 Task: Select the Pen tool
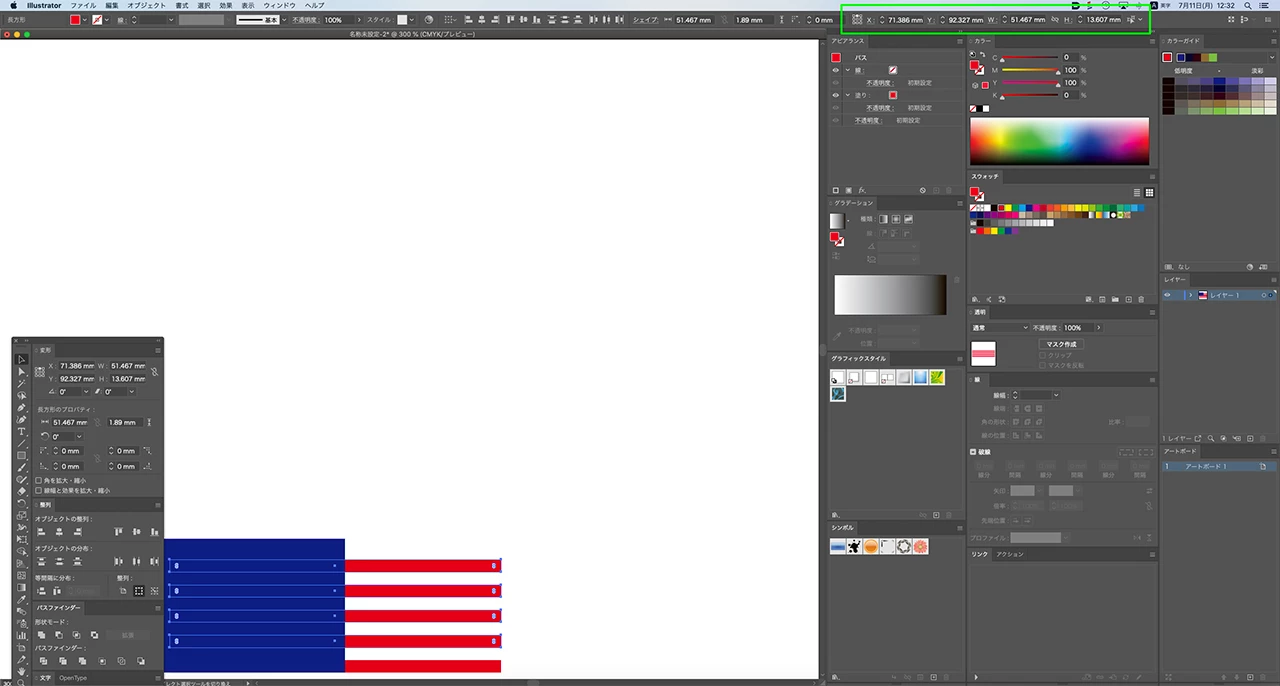click(21, 407)
